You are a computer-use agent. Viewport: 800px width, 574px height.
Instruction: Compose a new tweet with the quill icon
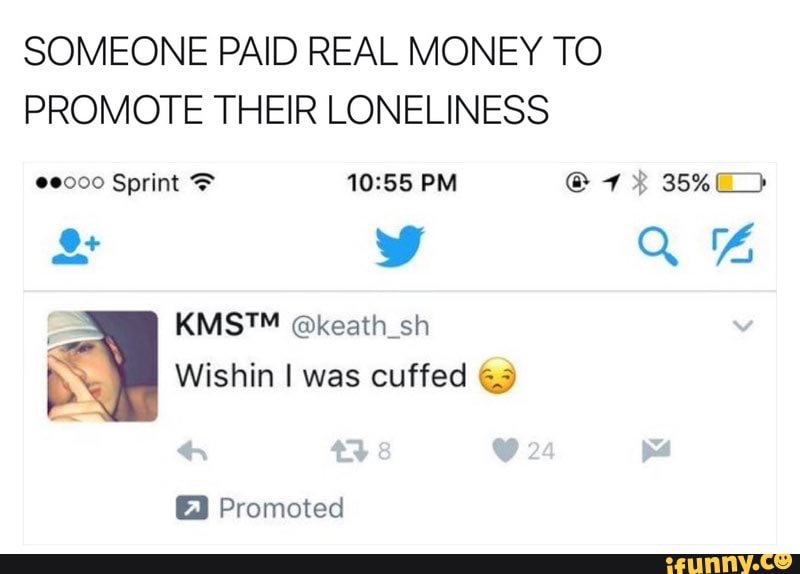pyautogui.click(x=734, y=244)
